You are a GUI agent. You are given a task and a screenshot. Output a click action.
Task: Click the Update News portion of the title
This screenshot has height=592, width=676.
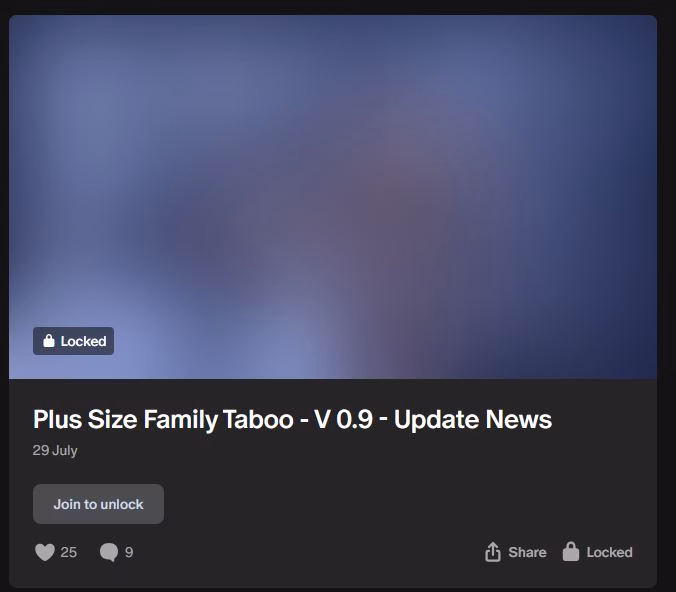pyautogui.click(x=473, y=419)
